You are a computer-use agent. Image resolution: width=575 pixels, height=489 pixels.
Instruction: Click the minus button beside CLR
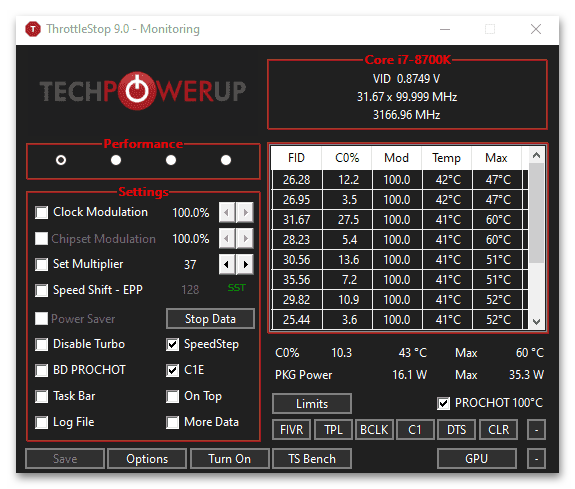pos(536,430)
